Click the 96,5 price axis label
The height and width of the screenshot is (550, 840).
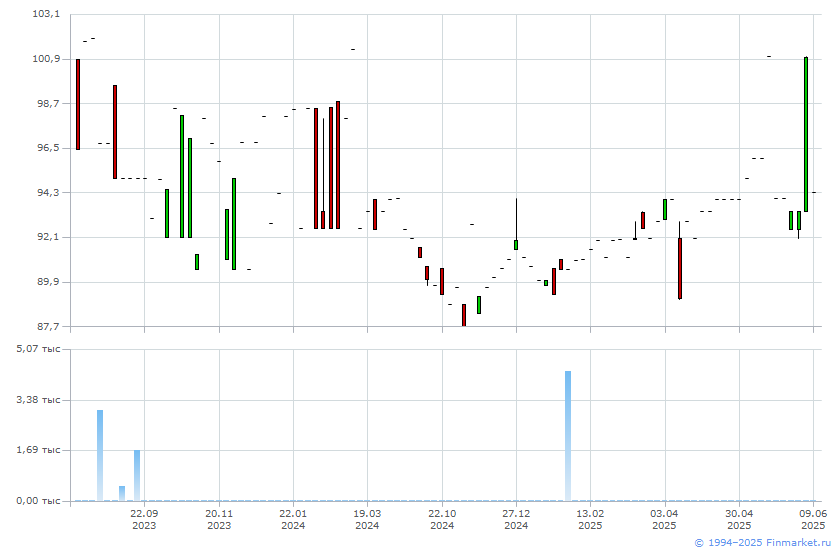pyautogui.click(x=48, y=147)
